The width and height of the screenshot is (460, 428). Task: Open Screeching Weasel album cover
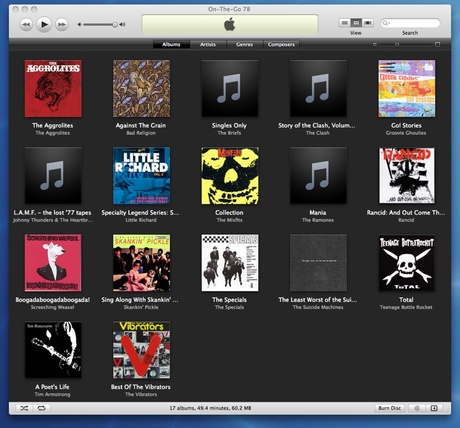[x=53, y=263]
